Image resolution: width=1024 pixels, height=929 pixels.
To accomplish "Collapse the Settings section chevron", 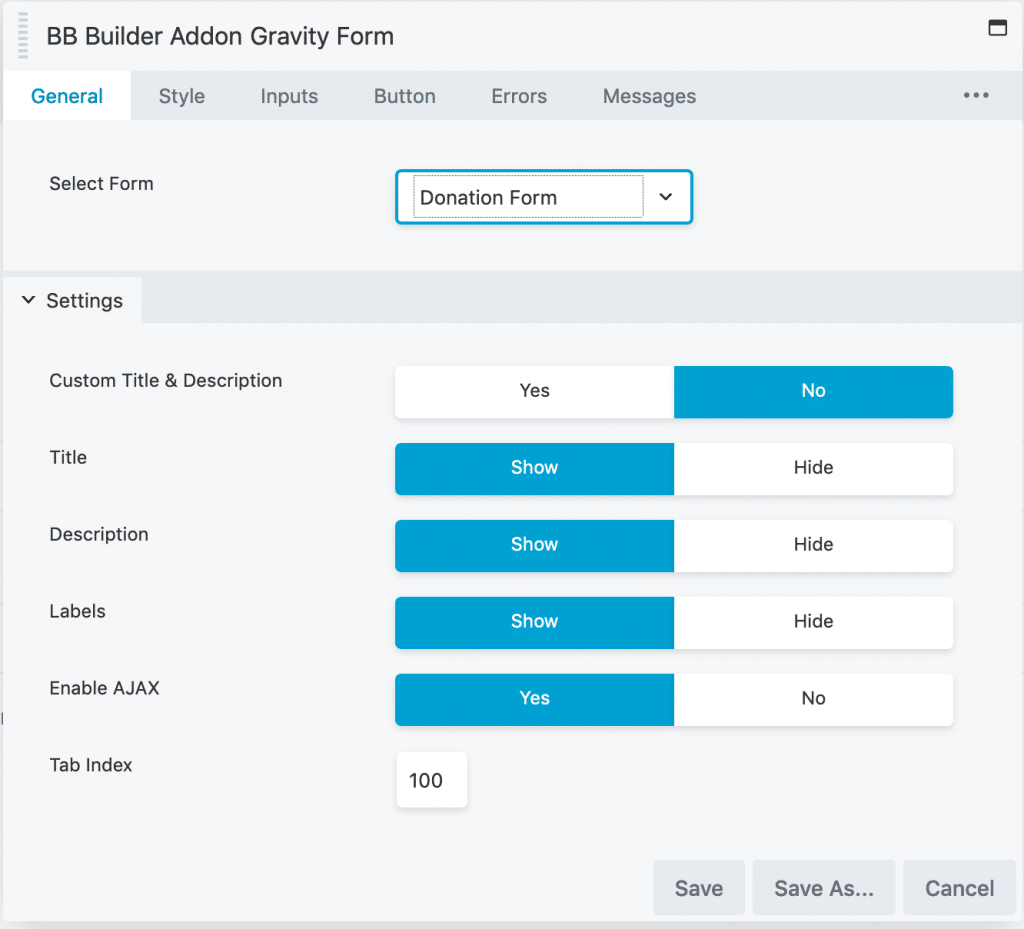I will pos(28,300).
